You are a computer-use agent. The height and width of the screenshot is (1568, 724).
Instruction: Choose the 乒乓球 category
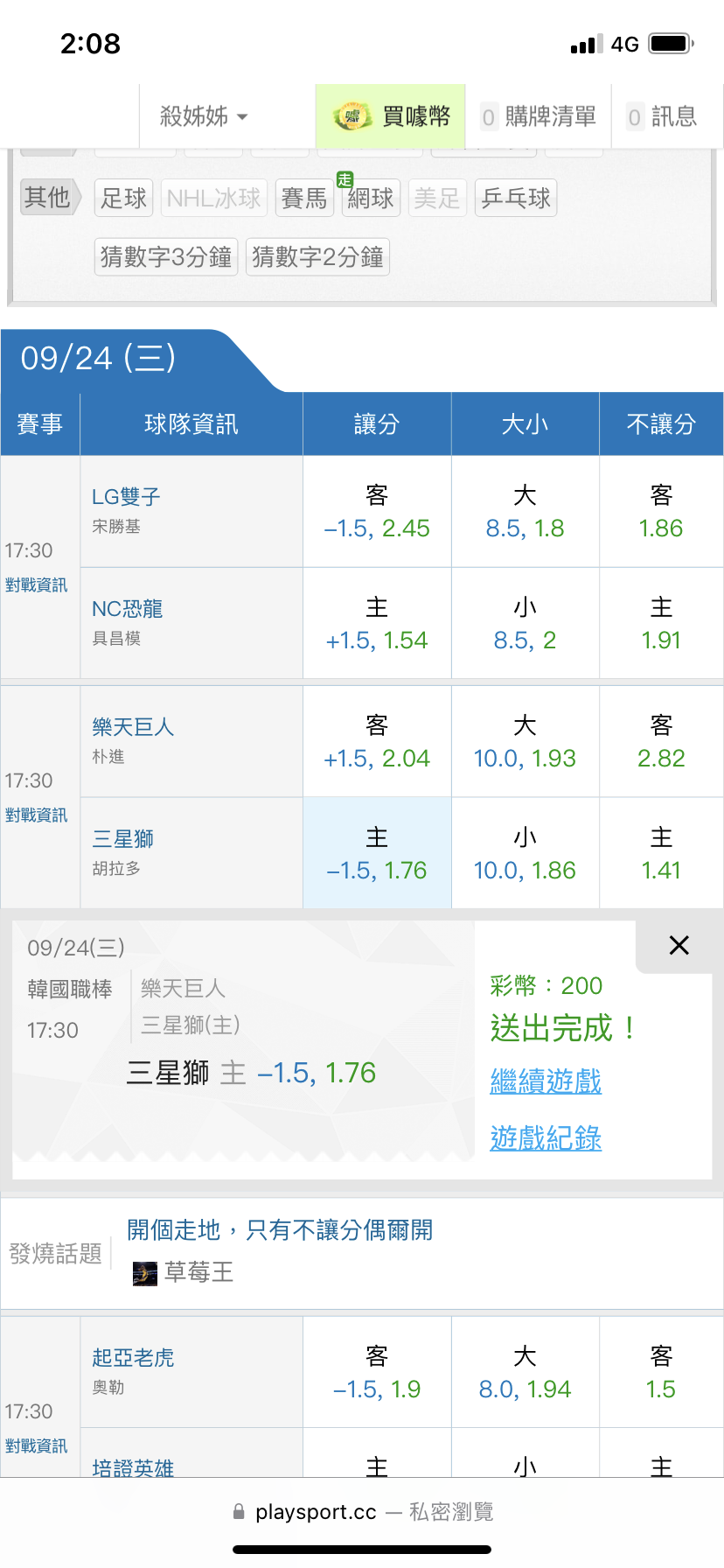516,199
